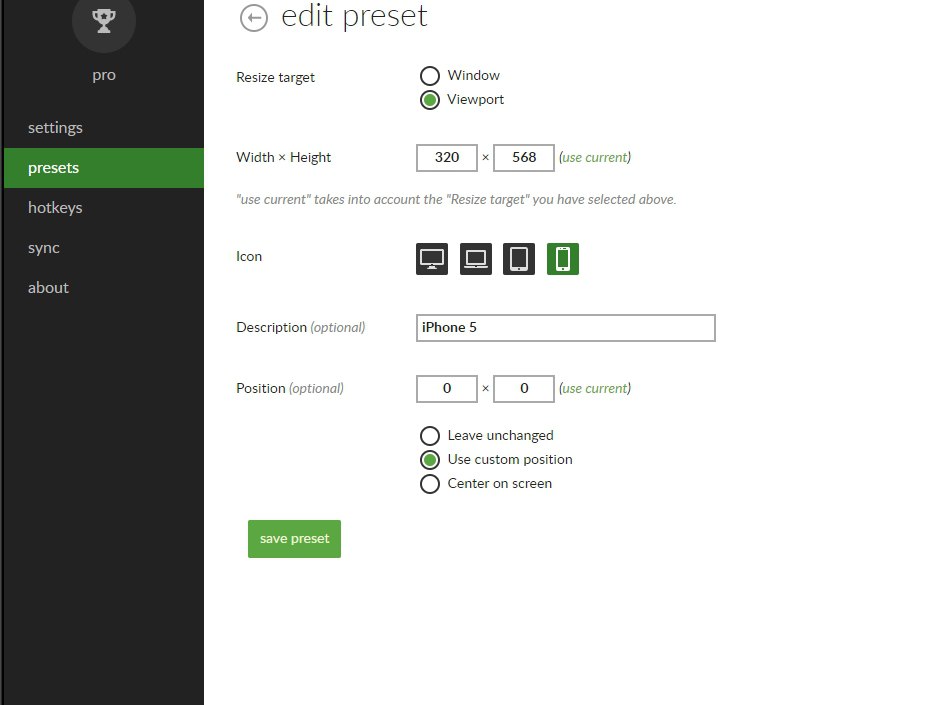The width and height of the screenshot is (949, 705).
Task: Click the width field showing 320
Action: (x=447, y=157)
